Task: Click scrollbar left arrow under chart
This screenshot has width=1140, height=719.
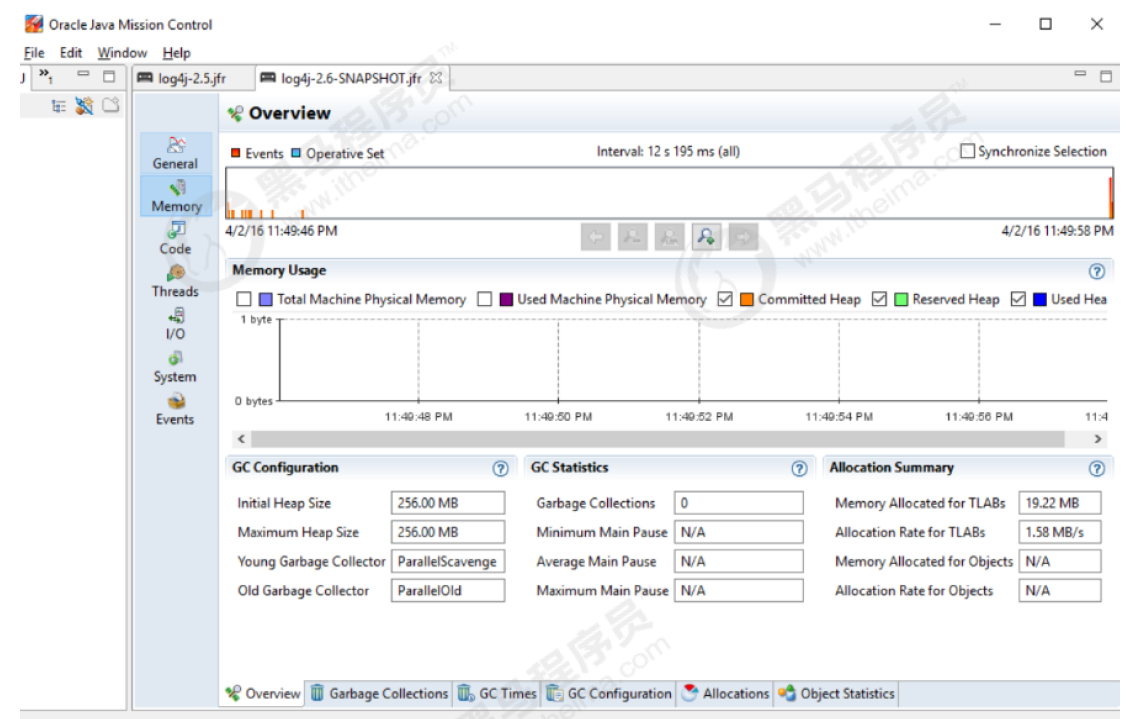Action: [x=241, y=439]
